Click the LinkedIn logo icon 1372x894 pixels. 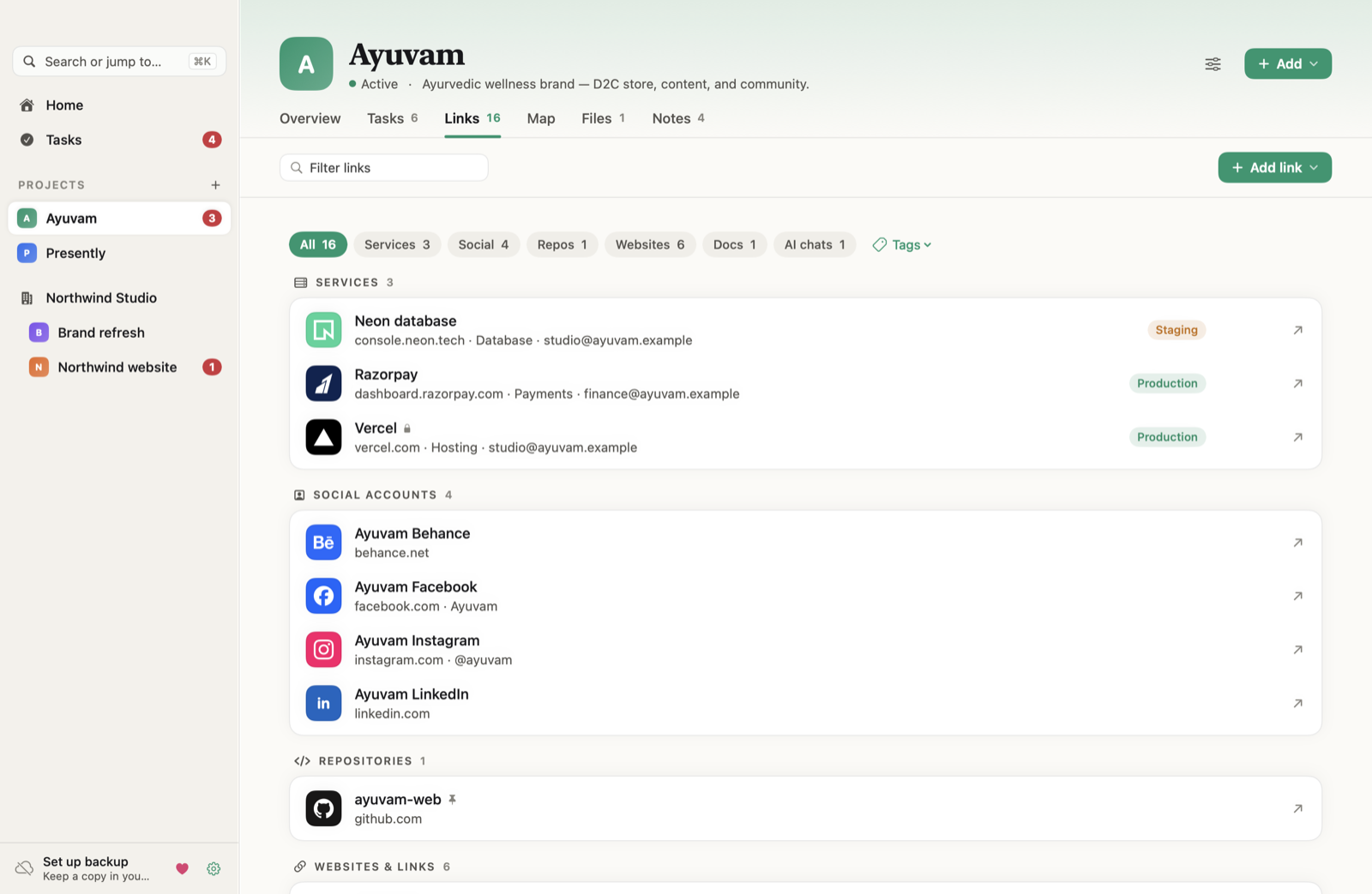[x=323, y=703]
